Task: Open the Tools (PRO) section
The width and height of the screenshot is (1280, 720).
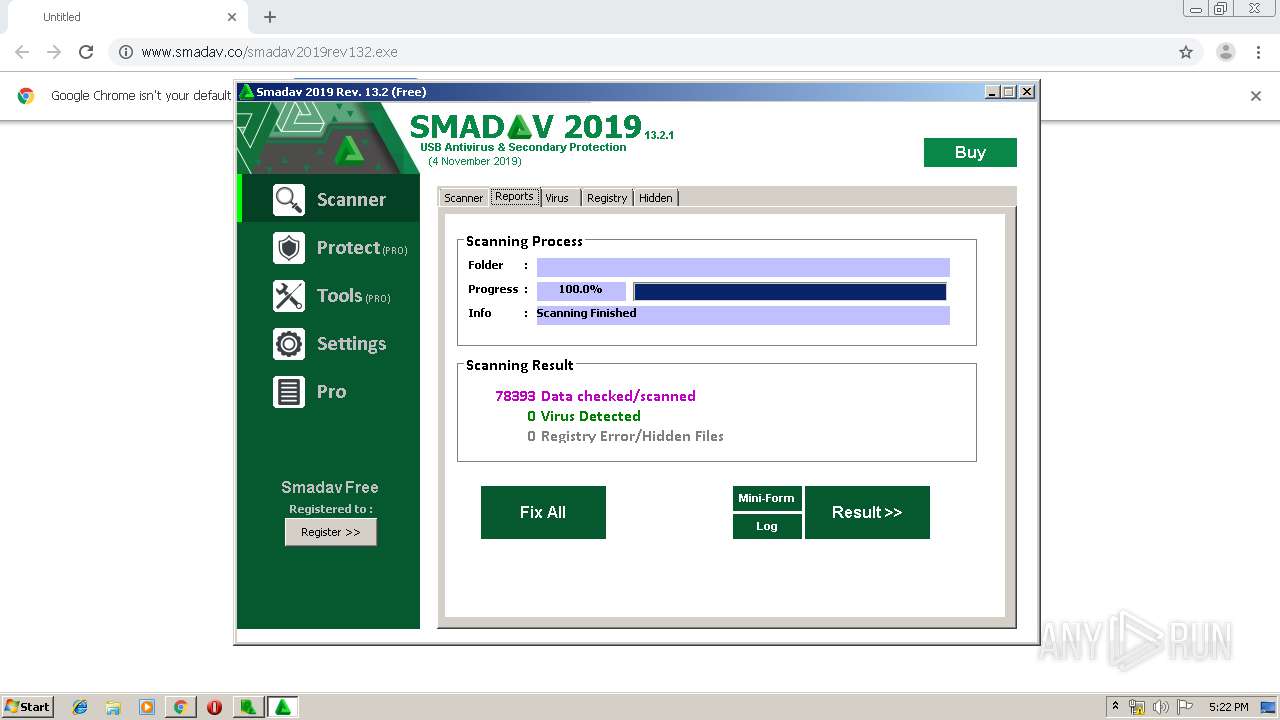Action: pyautogui.click(x=329, y=296)
